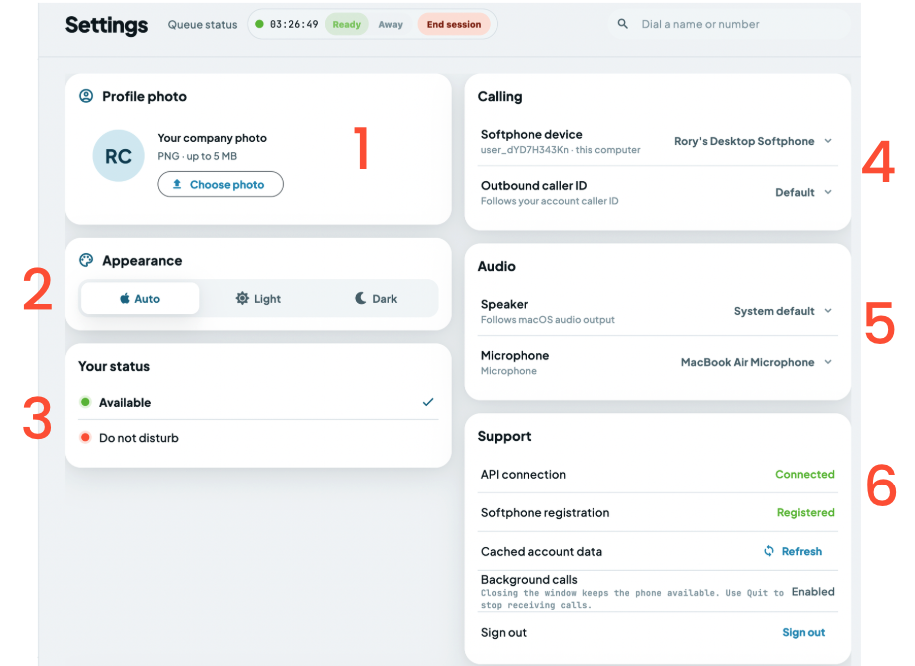915x666 pixels.
Task: Click the Follows your account caller ID text
Action: pos(550,201)
